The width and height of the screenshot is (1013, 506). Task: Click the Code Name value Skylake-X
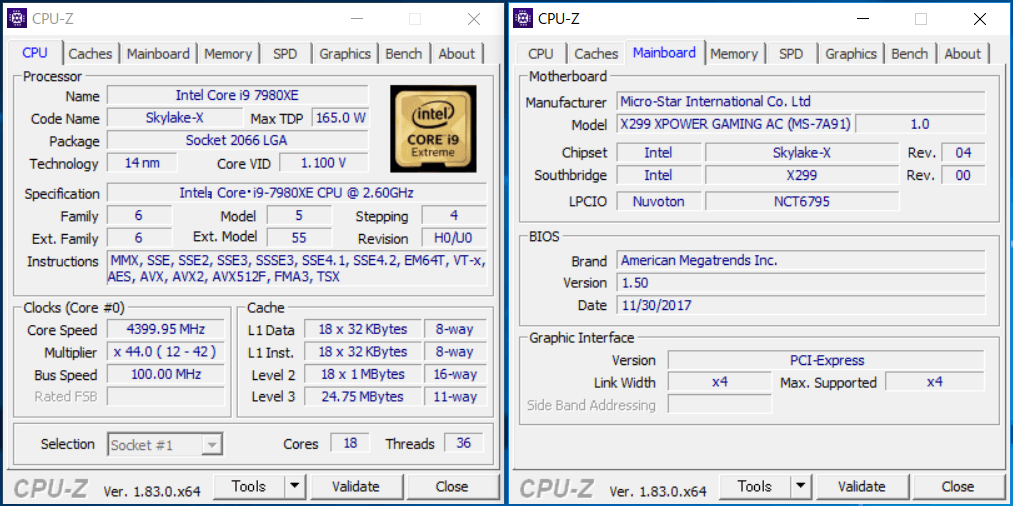(x=174, y=118)
